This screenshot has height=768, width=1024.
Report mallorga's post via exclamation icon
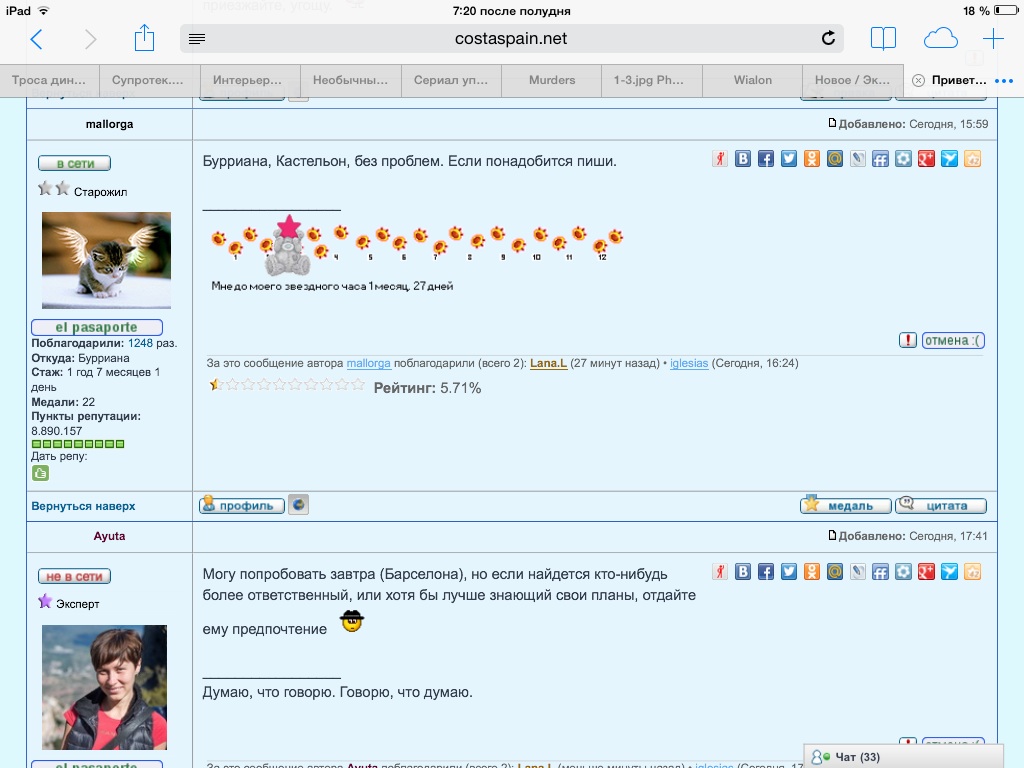coord(907,340)
